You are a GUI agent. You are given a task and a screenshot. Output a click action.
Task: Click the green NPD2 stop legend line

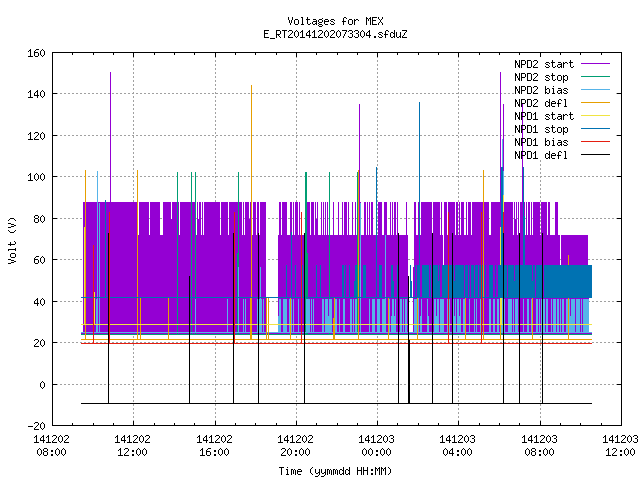coord(595,77)
